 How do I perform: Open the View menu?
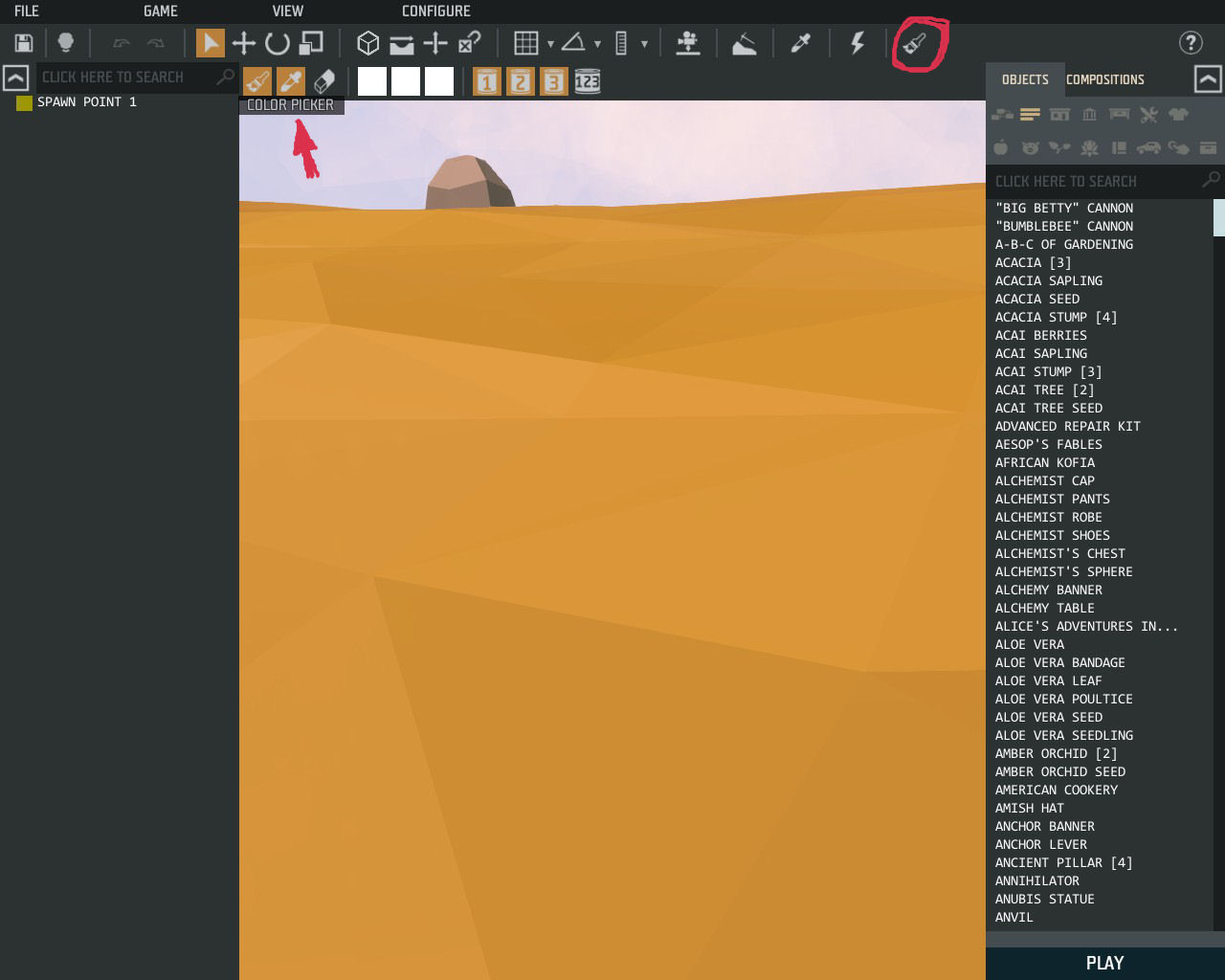click(x=288, y=11)
